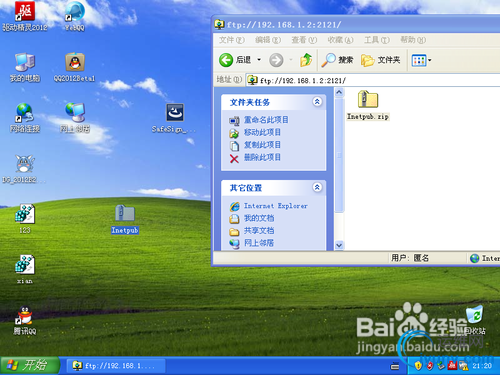Screen dimensions: 500x375
Task: Click the forward arrow toolbar button
Action: 276,60
